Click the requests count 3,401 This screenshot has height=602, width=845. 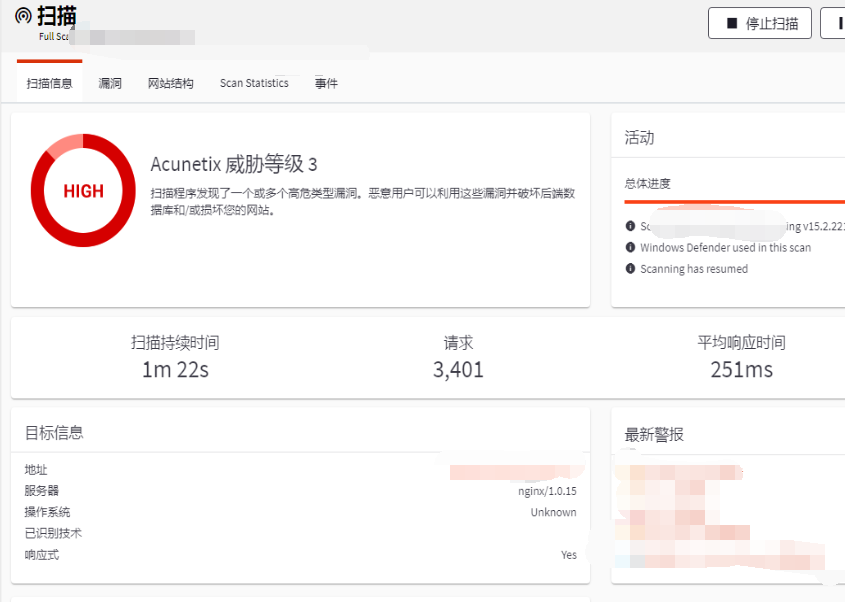[458, 370]
